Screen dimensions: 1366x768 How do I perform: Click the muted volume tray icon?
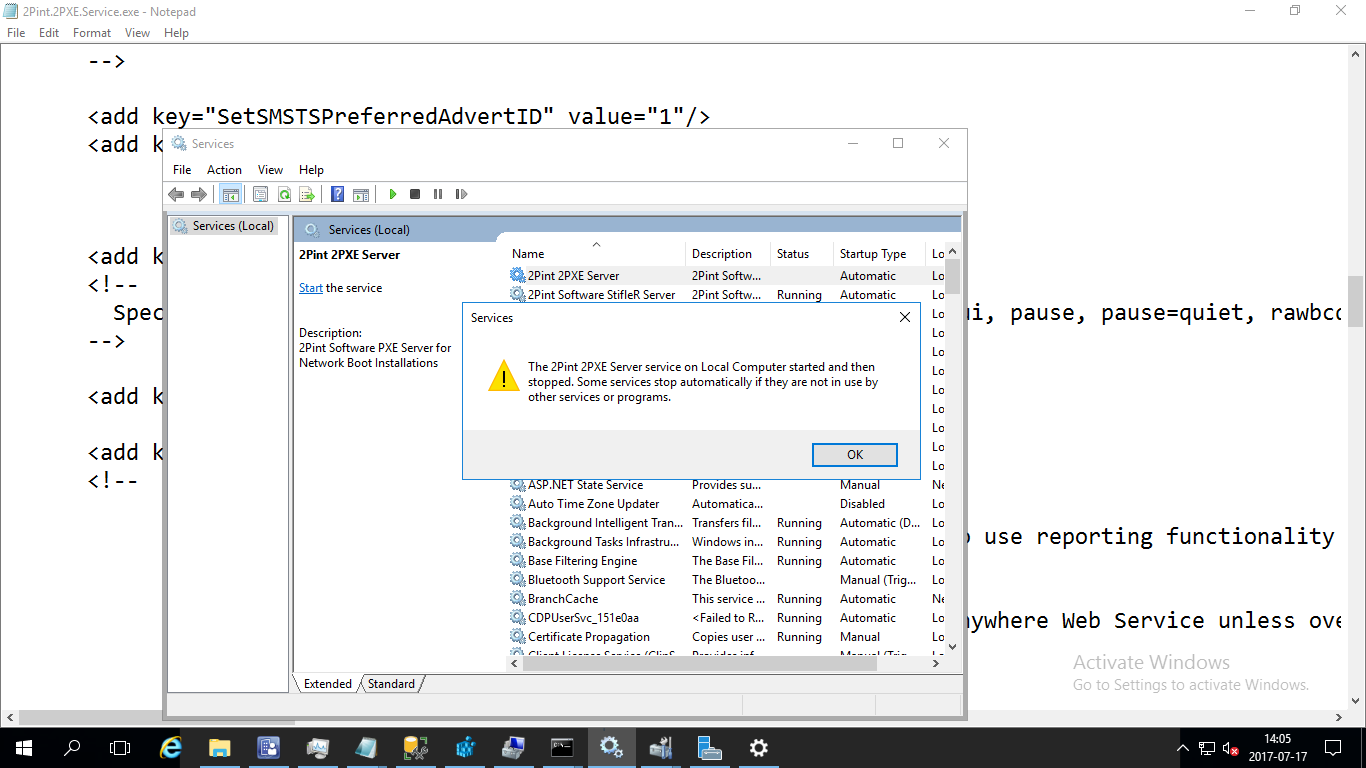pos(1232,748)
